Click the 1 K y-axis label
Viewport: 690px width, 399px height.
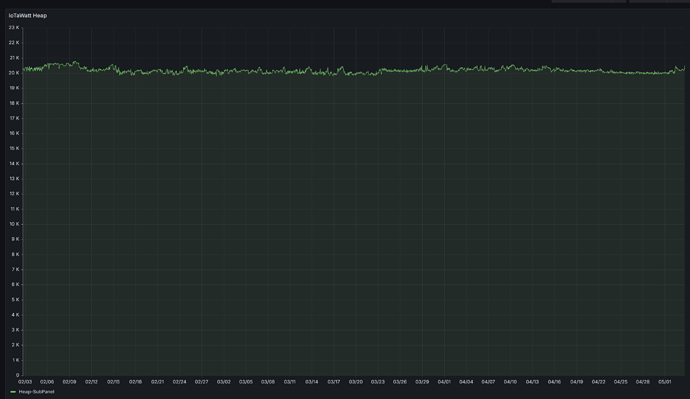pyautogui.click(x=15, y=360)
